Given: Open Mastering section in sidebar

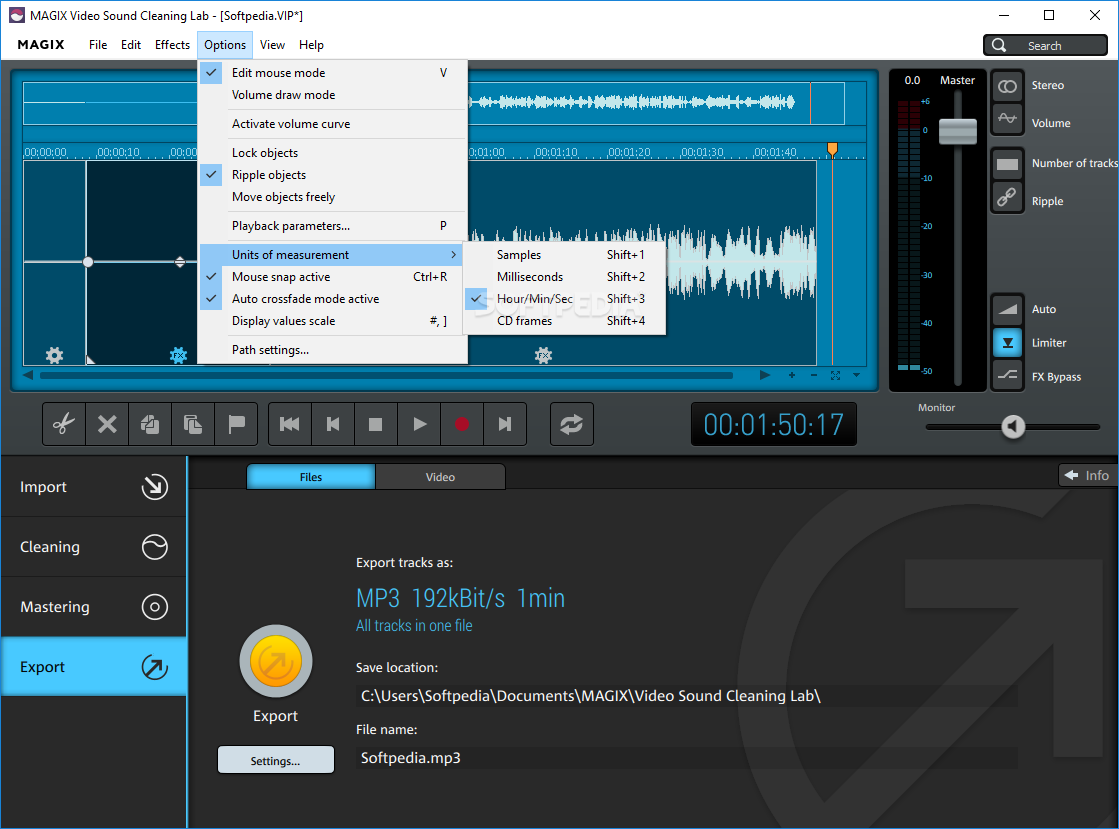Looking at the screenshot, I should coord(93,607).
